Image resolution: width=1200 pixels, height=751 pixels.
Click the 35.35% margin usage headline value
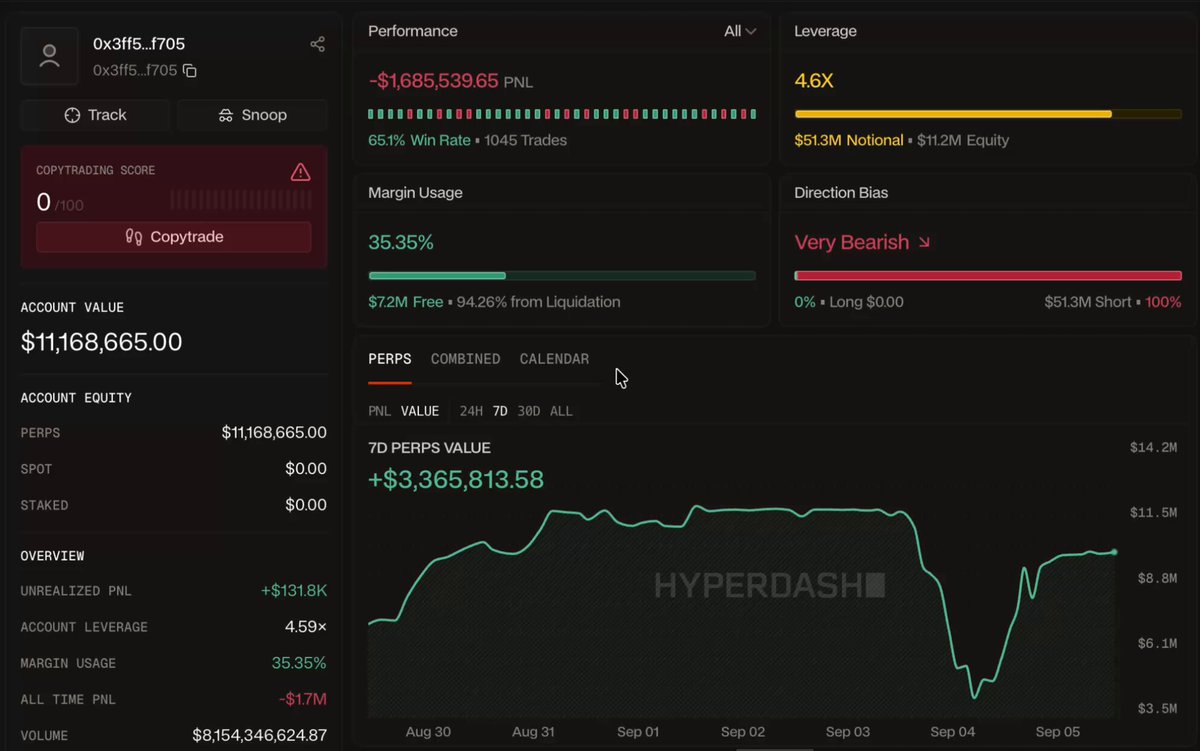401,242
